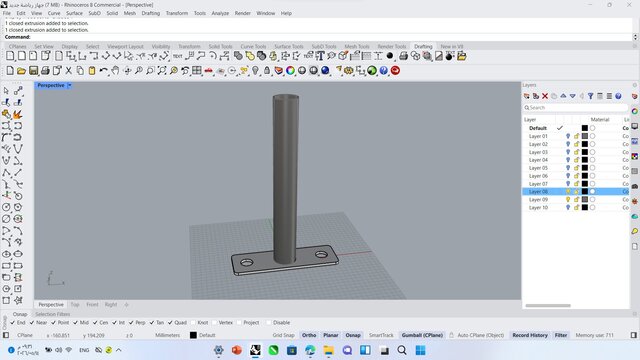This screenshot has width=640, height=360.
Task: Save the file using the floppy disk icon
Action: (x=33, y=71)
